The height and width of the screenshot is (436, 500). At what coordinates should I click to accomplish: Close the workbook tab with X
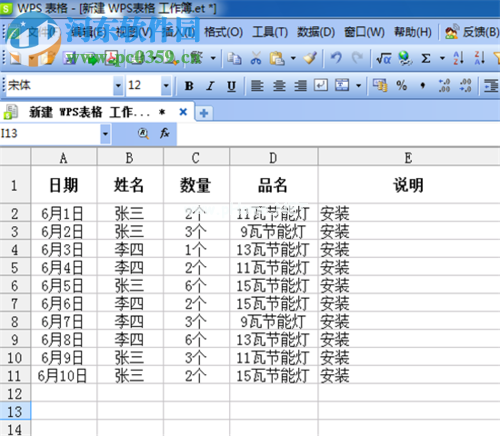tap(183, 112)
